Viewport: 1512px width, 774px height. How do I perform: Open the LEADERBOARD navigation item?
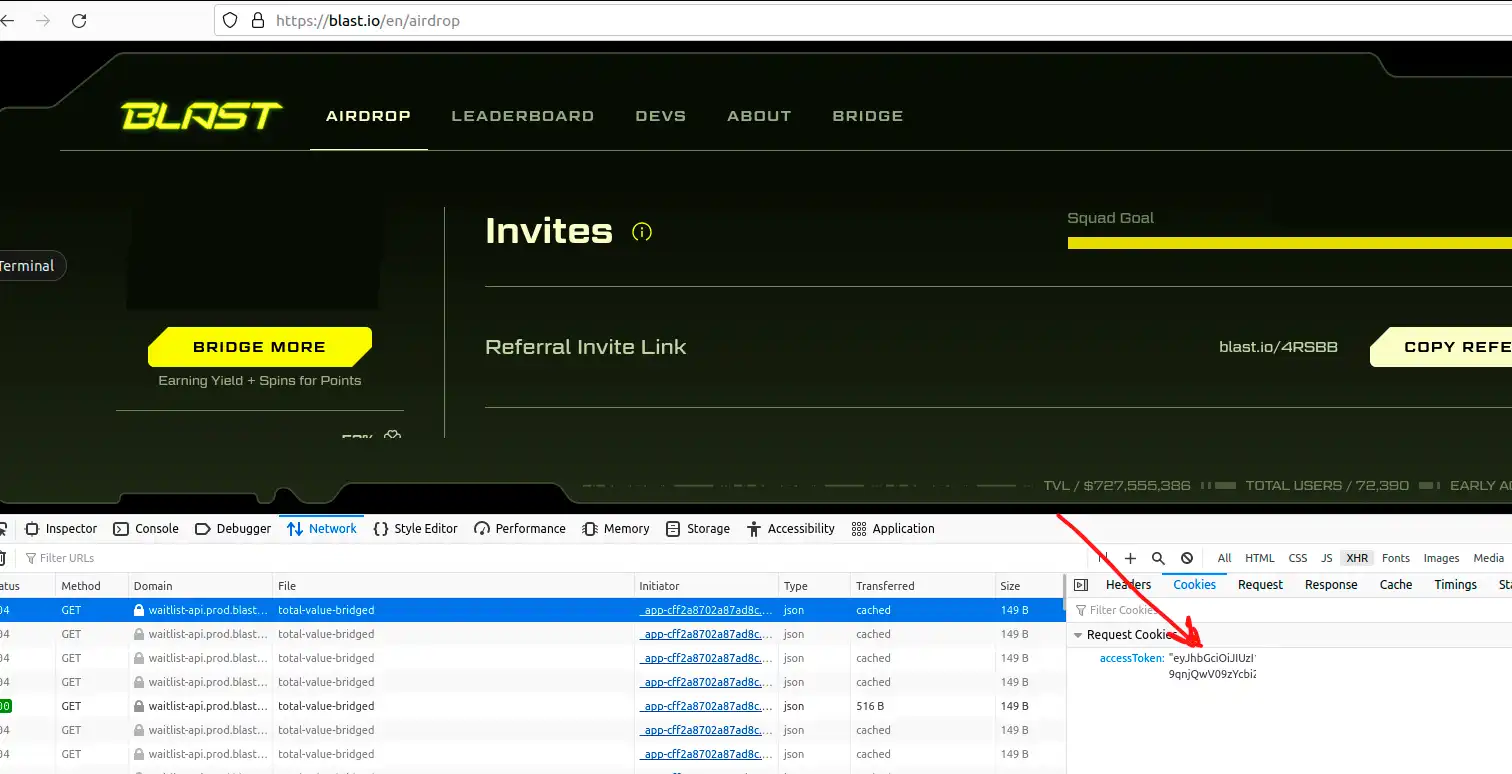pos(522,116)
